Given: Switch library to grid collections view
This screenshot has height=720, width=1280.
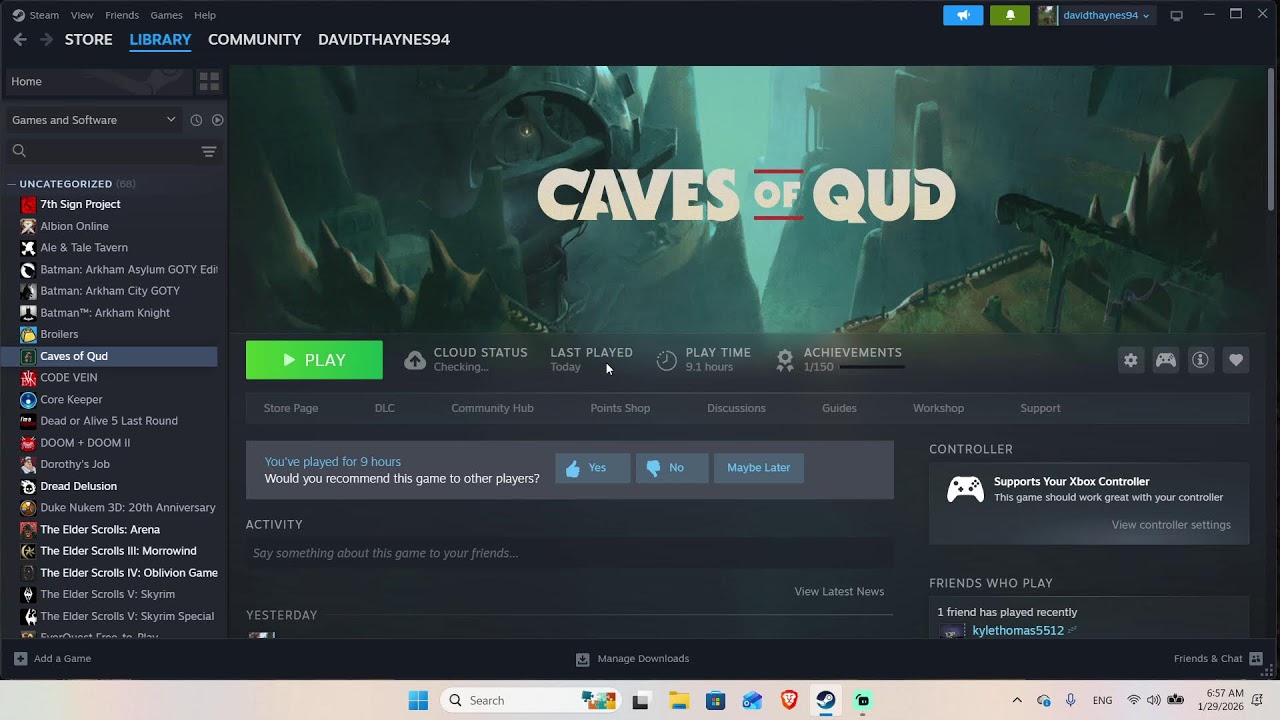Looking at the screenshot, I should click(209, 81).
